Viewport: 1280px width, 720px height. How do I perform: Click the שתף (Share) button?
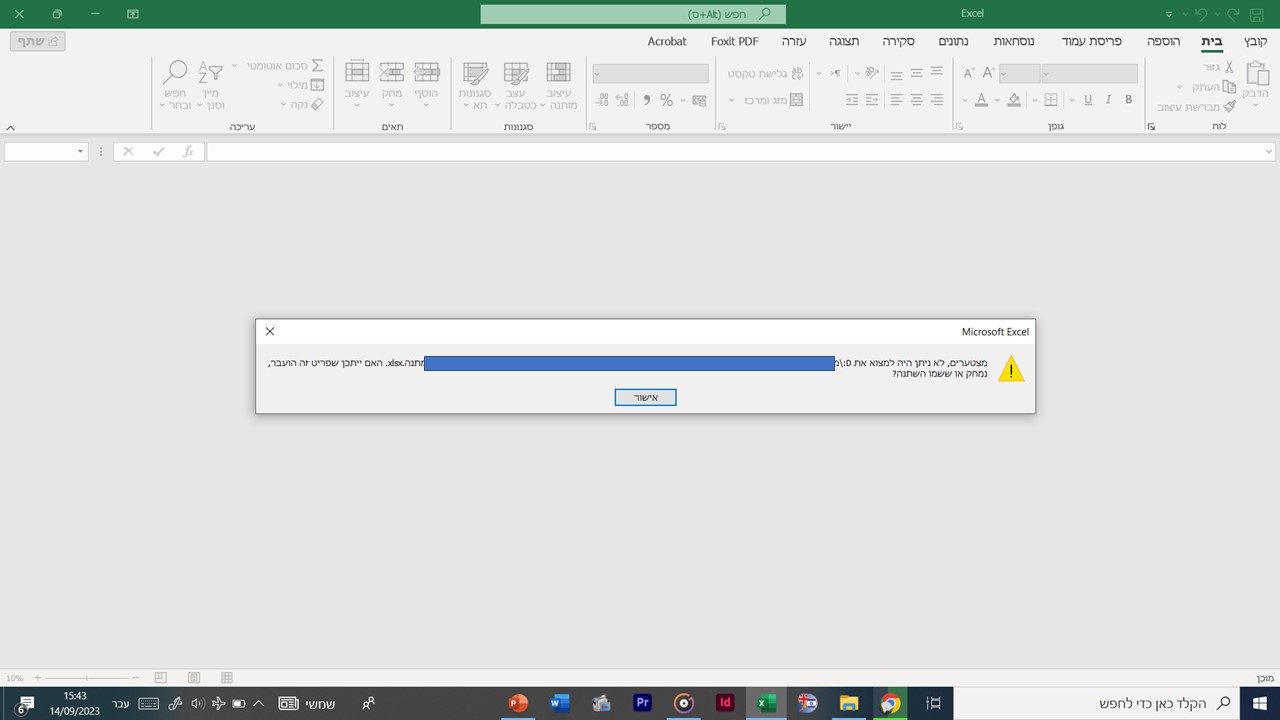click(x=38, y=41)
